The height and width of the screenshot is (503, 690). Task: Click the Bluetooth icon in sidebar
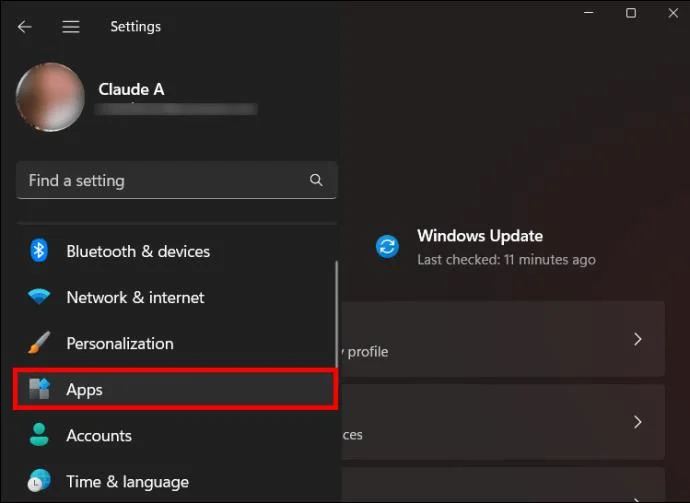(x=39, y=251)
